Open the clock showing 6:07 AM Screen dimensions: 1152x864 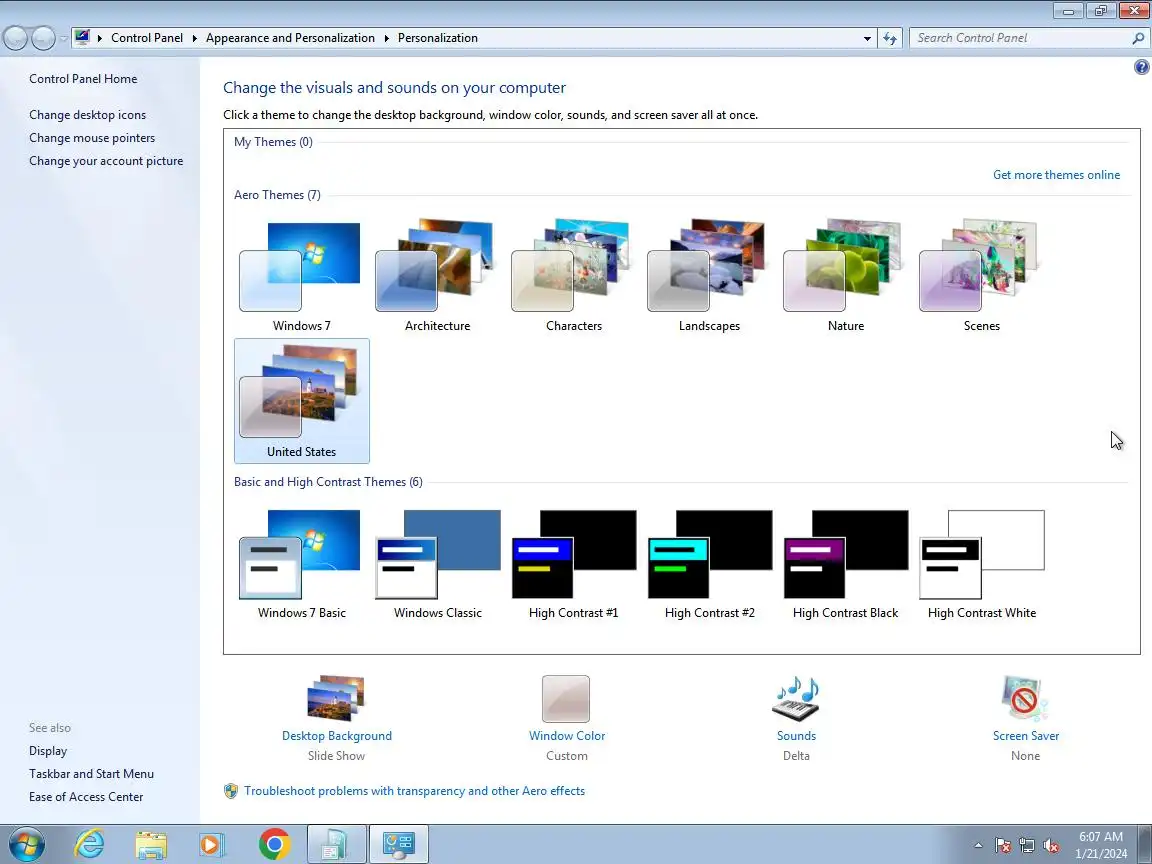[x=1101, y=845]
